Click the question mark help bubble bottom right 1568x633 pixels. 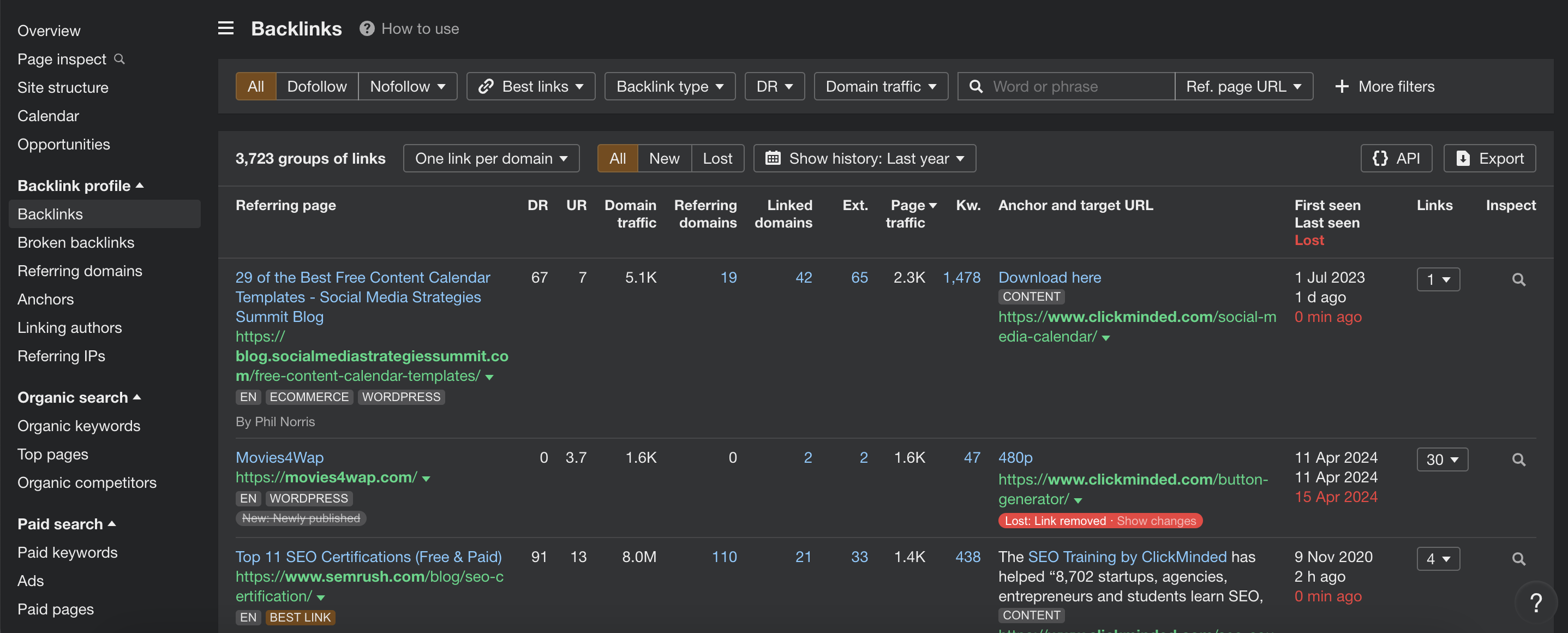tap(1536, 603)
